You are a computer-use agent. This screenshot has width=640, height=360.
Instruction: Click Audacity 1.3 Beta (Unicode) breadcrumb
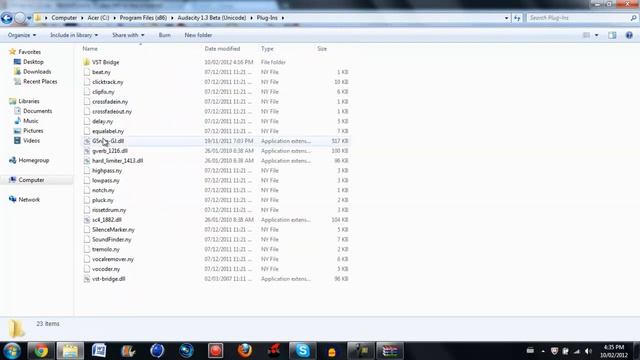(x=212, y=18)
